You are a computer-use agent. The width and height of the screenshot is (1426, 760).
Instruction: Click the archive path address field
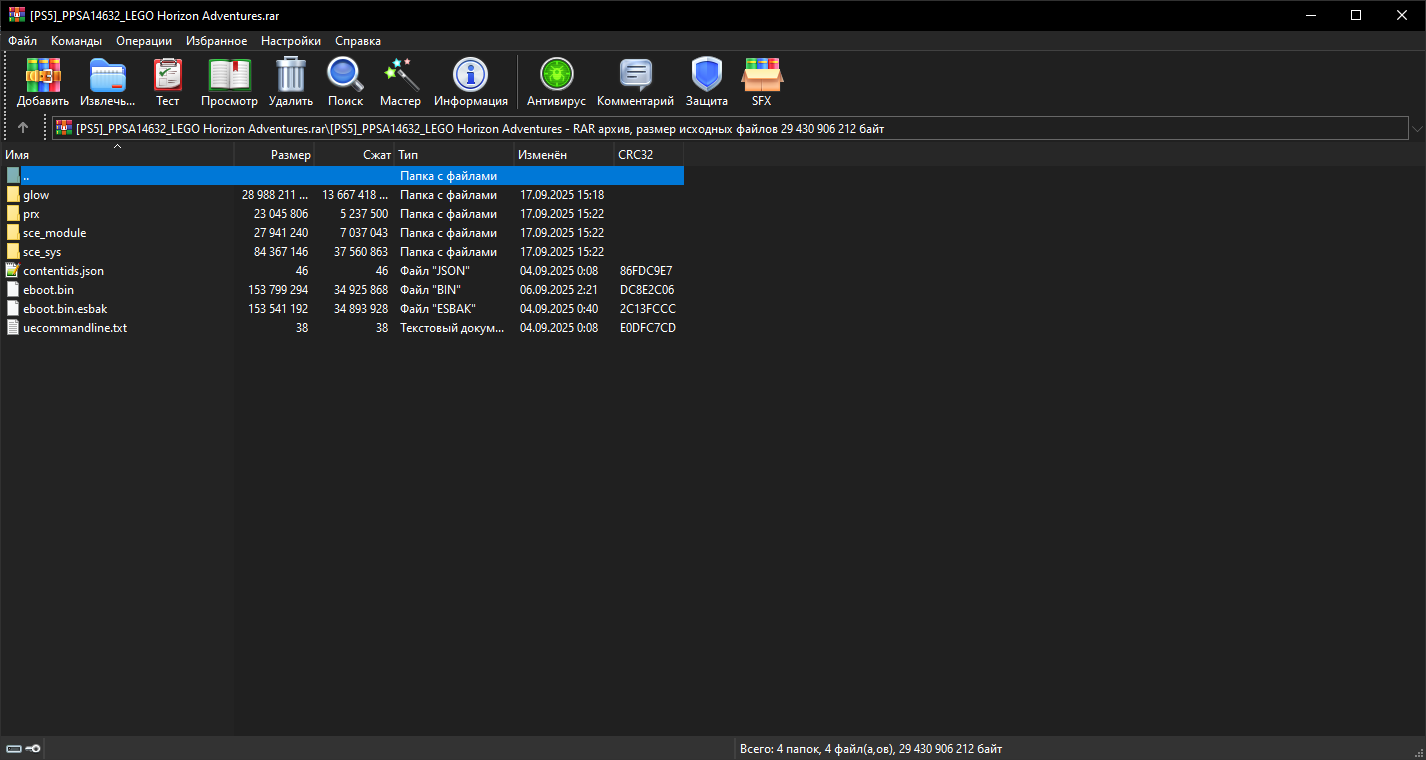(x=730, y=129)
